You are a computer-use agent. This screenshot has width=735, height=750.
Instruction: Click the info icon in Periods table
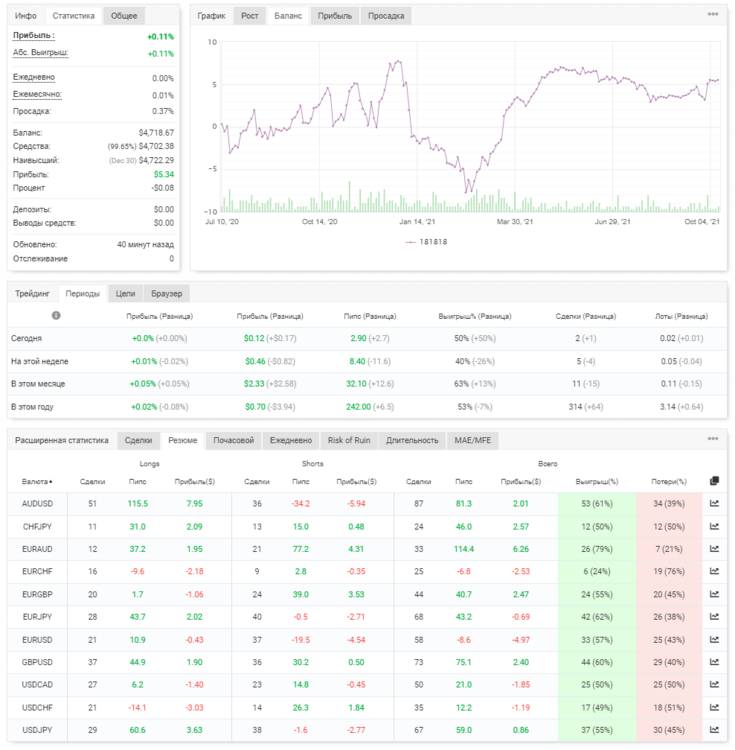[x=56, y=316]
